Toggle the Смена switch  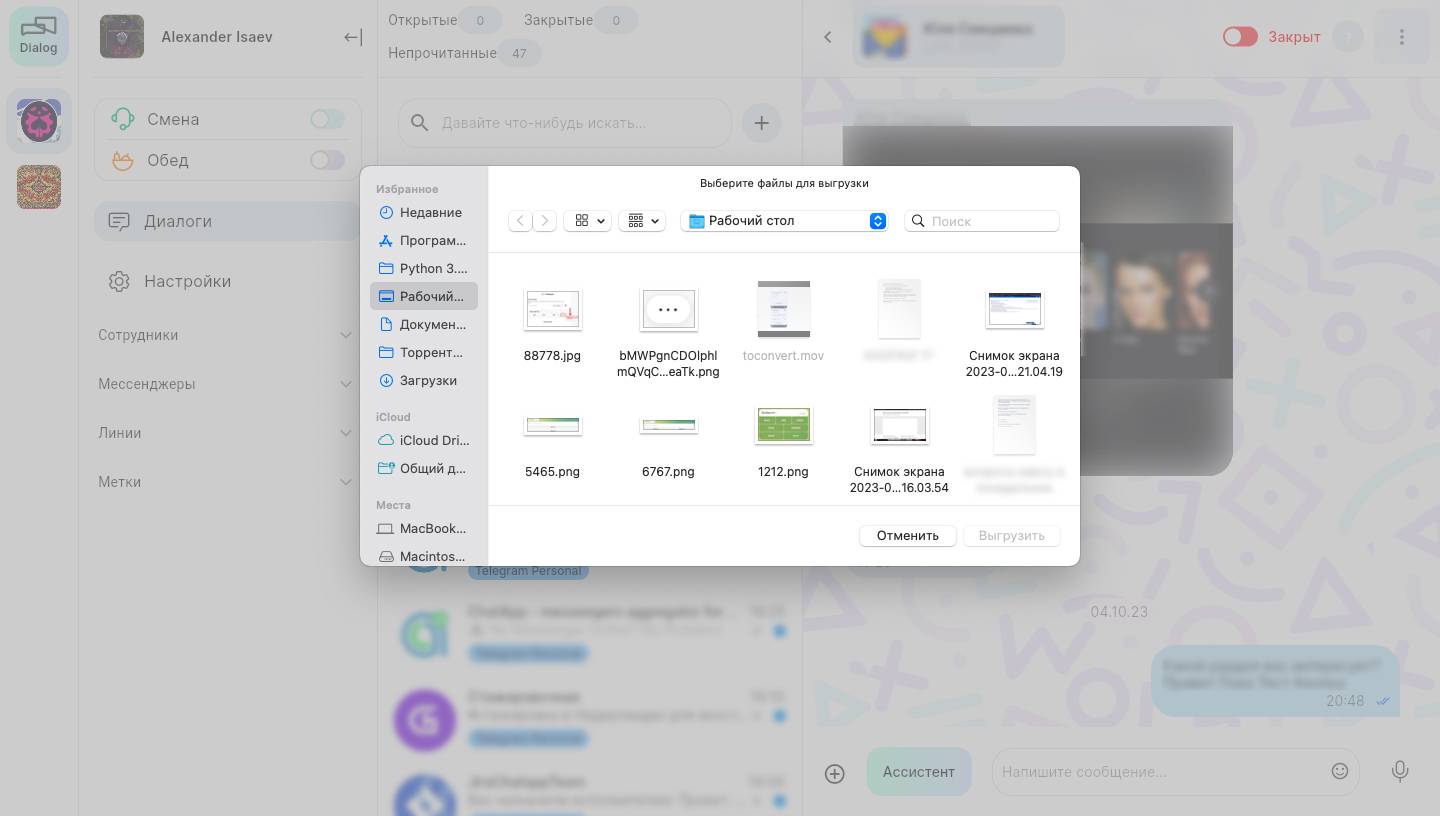[x=327, y=119]
